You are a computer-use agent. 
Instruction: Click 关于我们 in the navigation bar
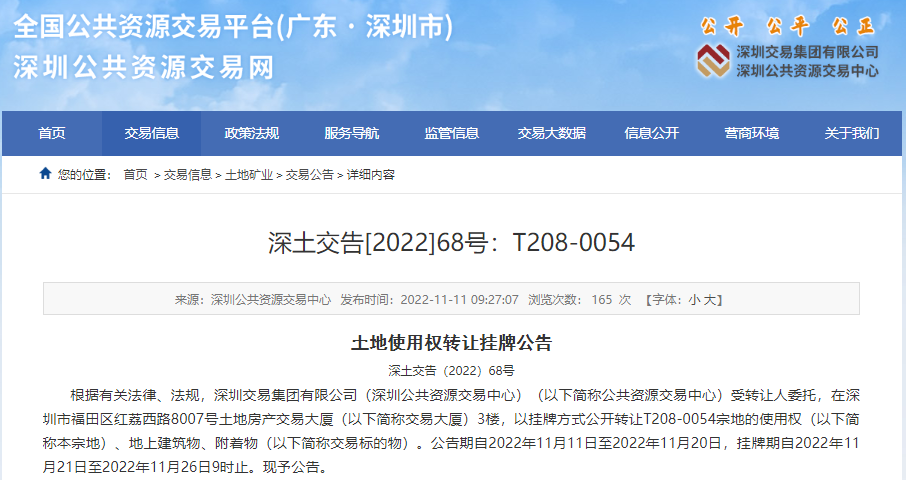852,133
